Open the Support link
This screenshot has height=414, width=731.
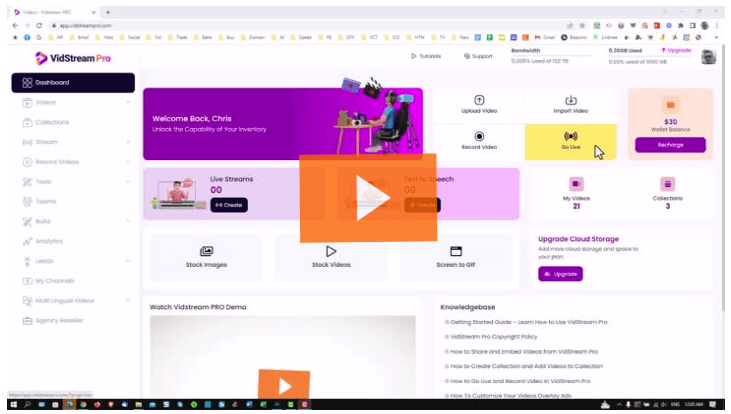[478, 56]
